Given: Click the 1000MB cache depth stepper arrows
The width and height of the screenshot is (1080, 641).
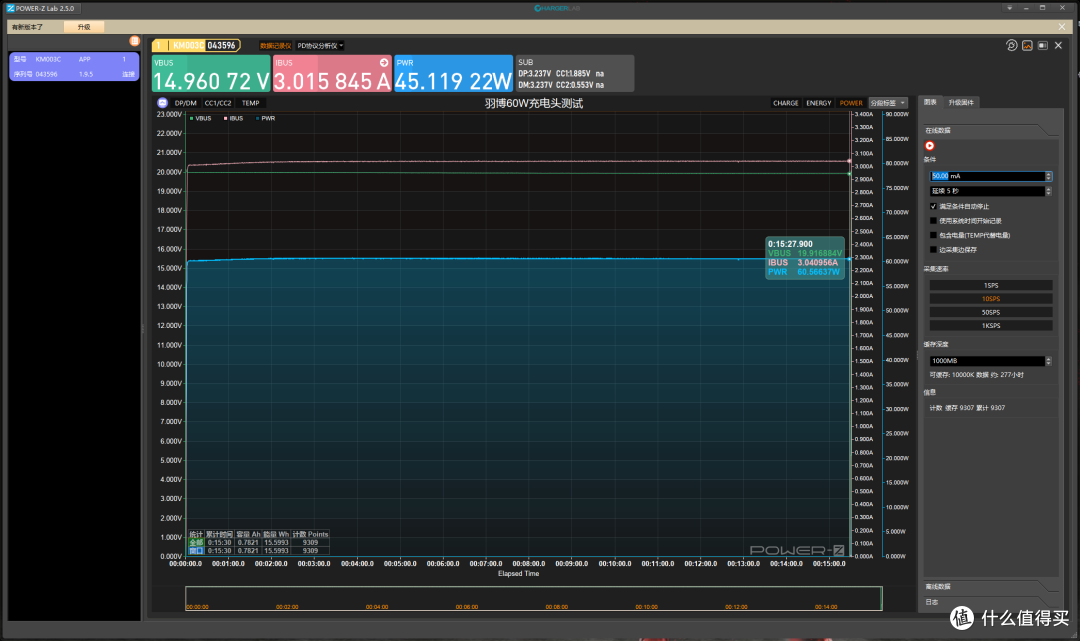Looking at the screenshot, I should (1048, 361).
